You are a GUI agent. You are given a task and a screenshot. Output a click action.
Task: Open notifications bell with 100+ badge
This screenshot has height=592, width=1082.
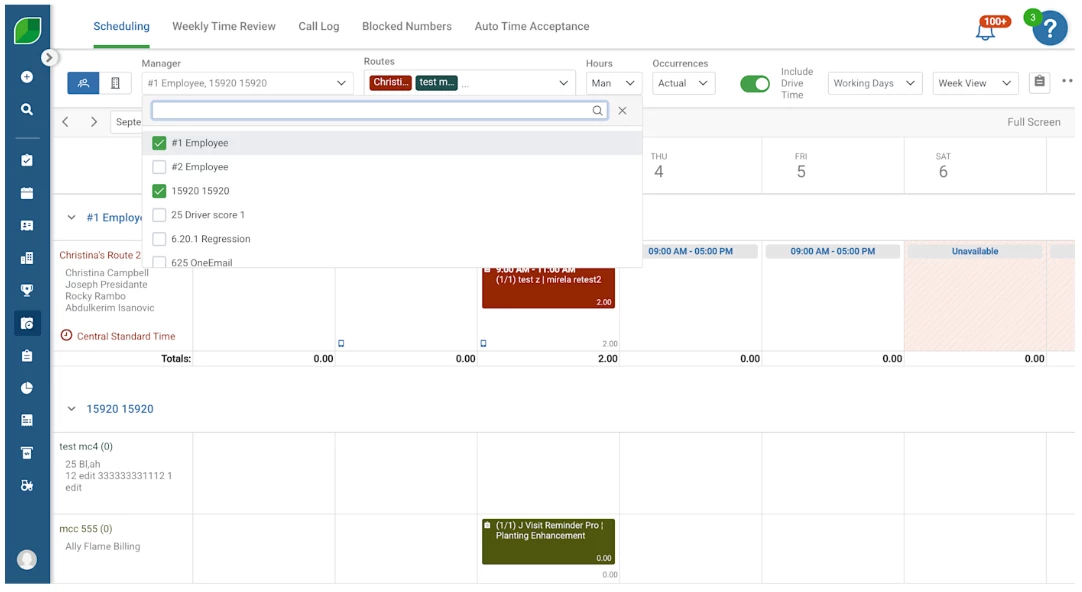point(986,30)
